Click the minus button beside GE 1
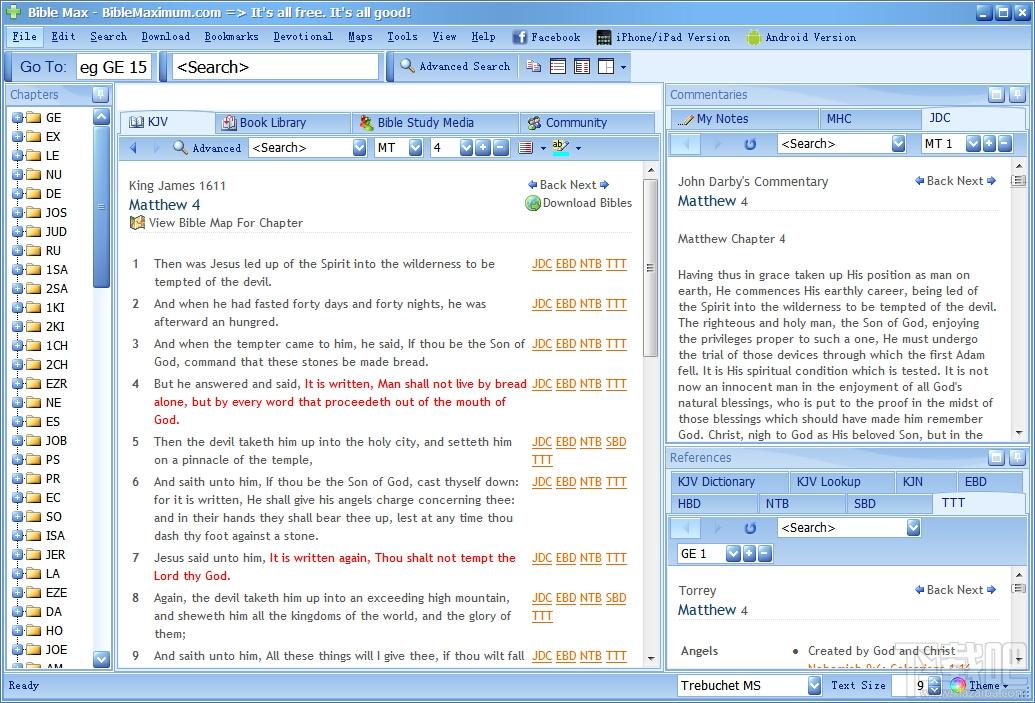 [764, 553]
